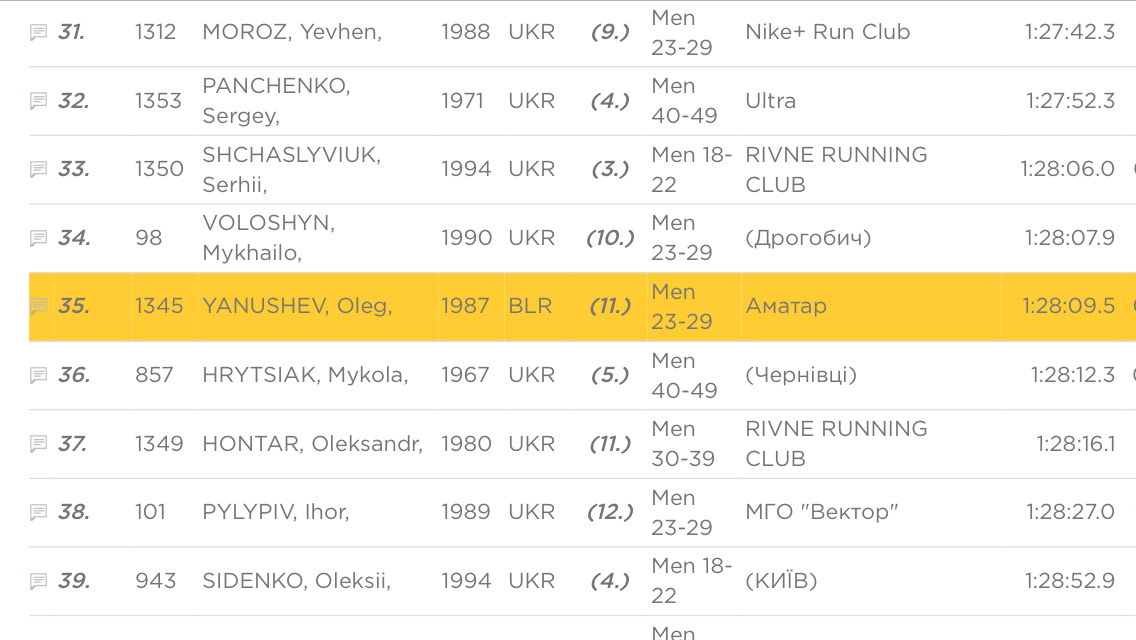Image resolution: width=1136 pixels, height=640 pixels.
Task: Click PYLYPIV, Ihor name
Action: point(275,512)
